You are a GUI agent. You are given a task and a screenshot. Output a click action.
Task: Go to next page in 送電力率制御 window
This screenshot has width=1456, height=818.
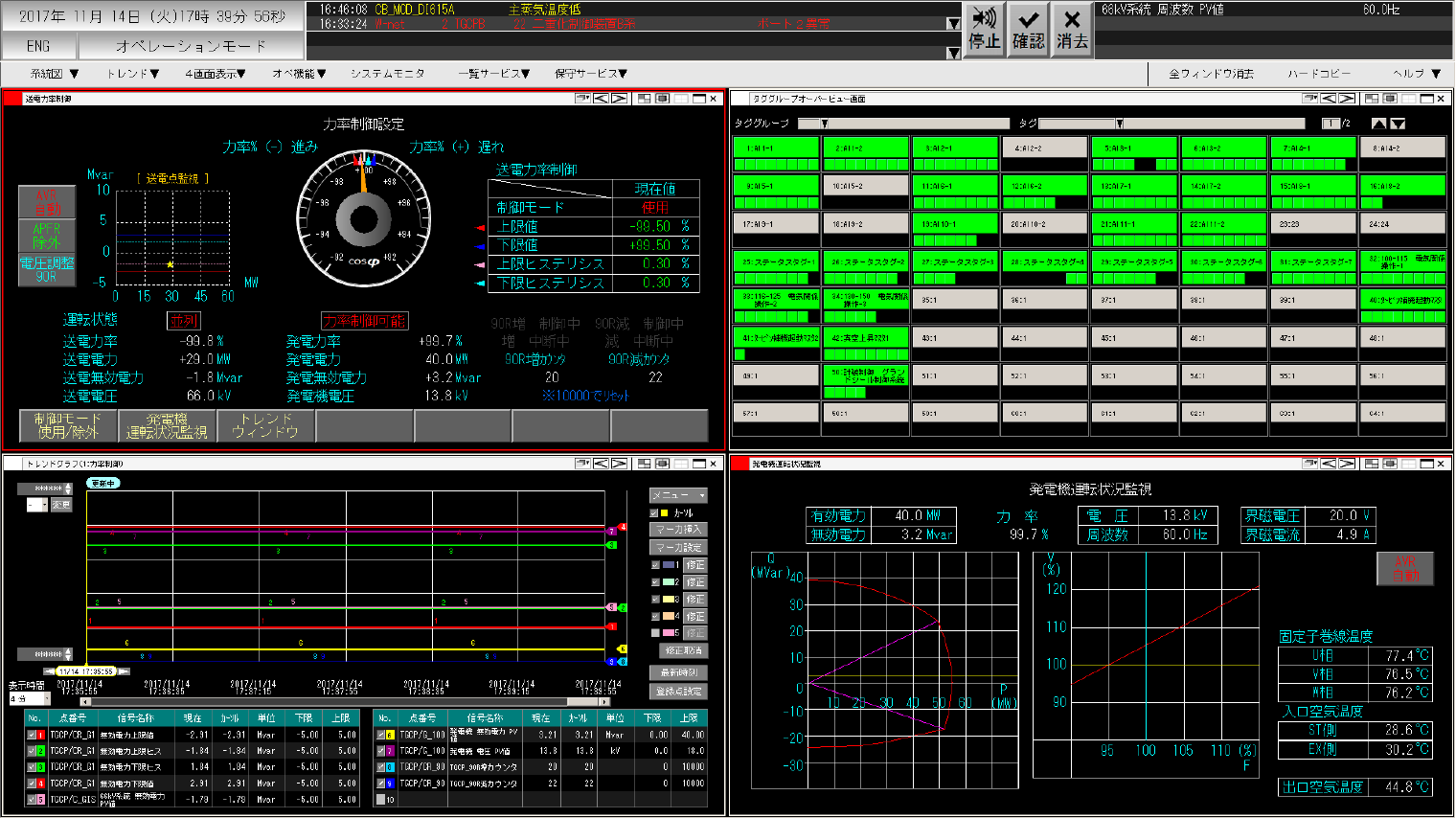[620, 99]
